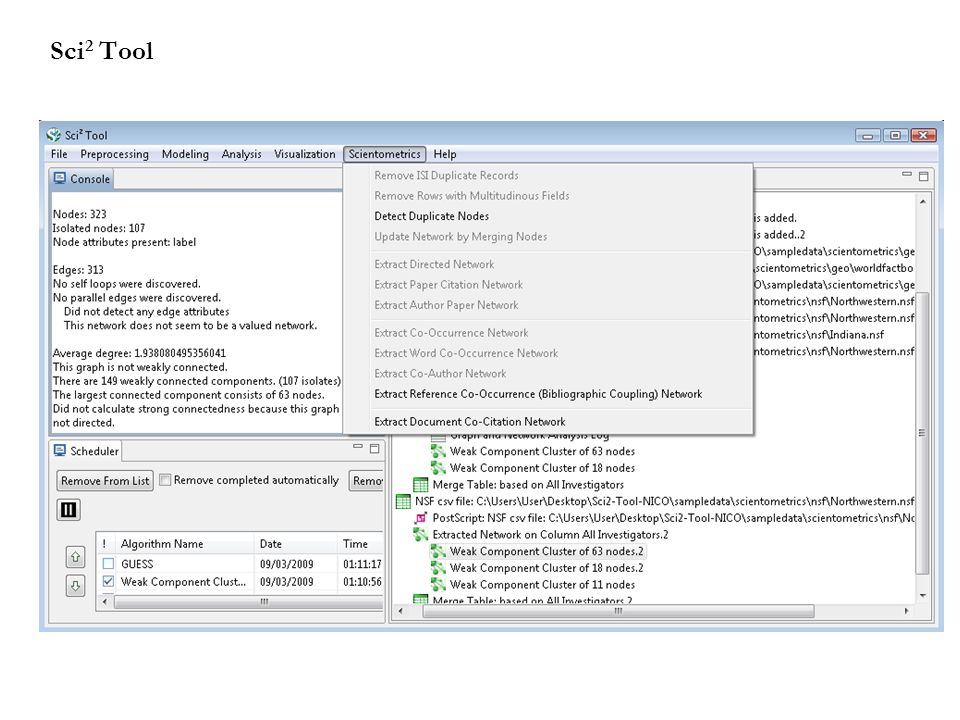Screen dimensions: 960x720
Task: Click network icon of Weak Component Cluster of 63 nodes
Action: pos(438,451)
